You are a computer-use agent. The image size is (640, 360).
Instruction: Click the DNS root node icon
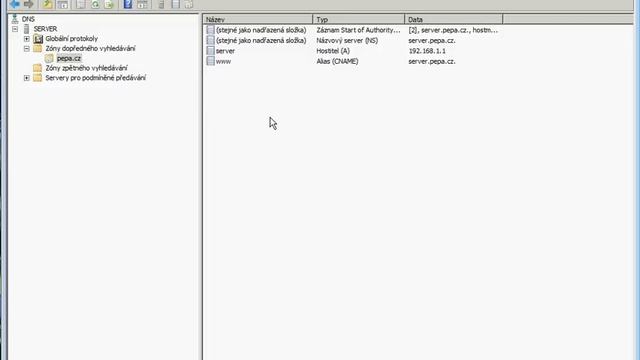coord(15,19)
